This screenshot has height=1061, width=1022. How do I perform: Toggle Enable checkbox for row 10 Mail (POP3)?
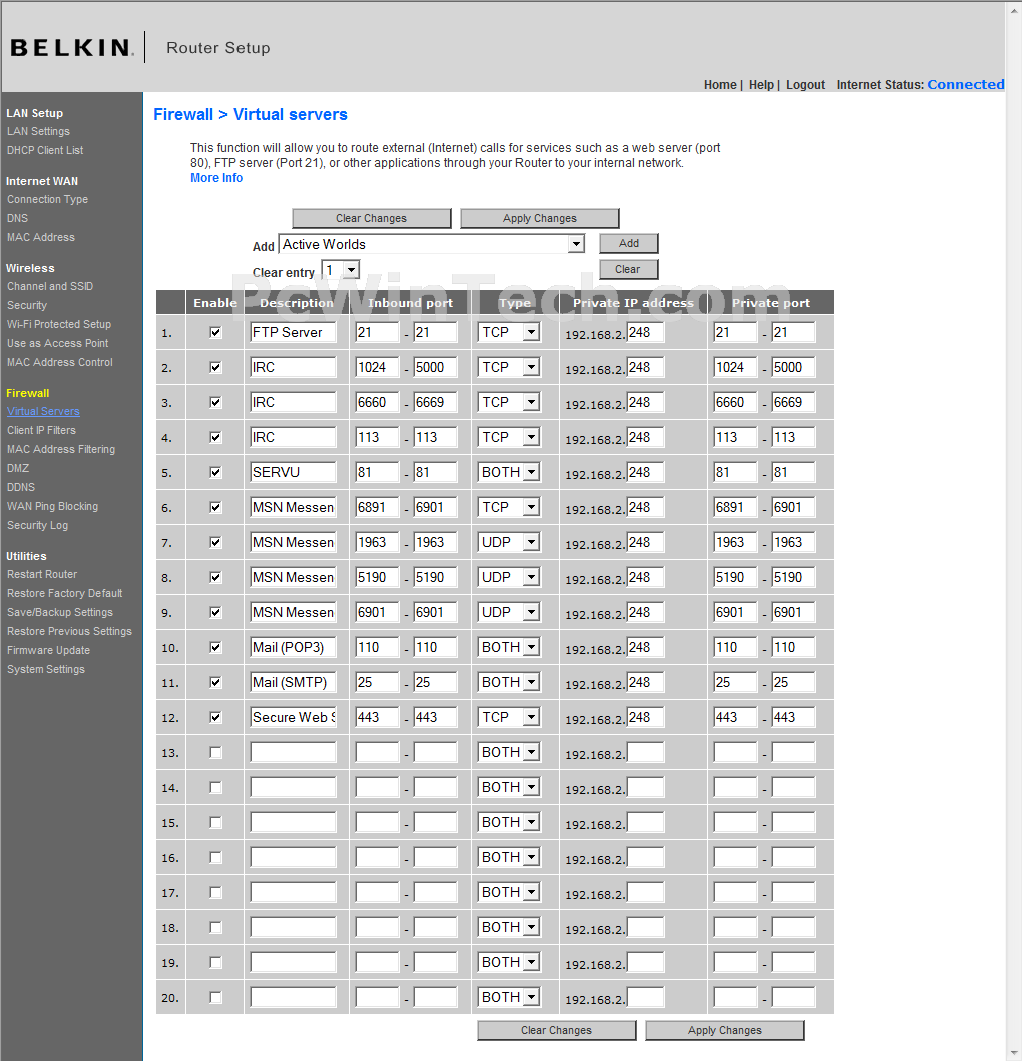215,648
